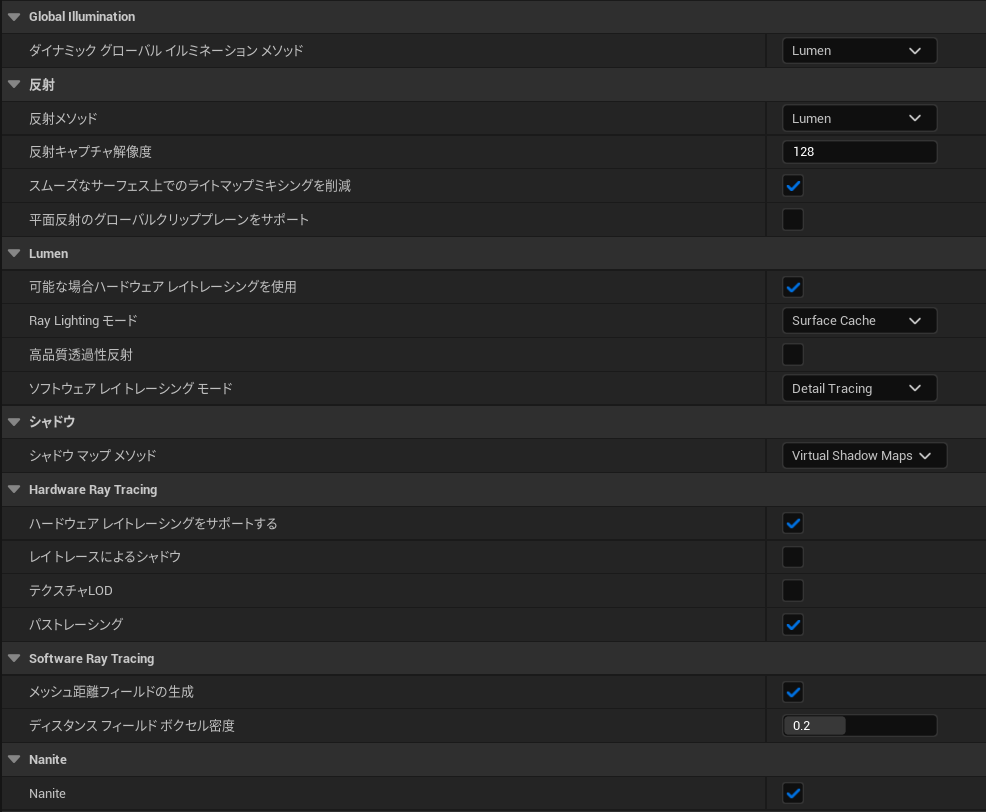Collapse the Hardware Ray Tracing section
Viewport: 986px width, 812px height.
[x=14, y=489]
